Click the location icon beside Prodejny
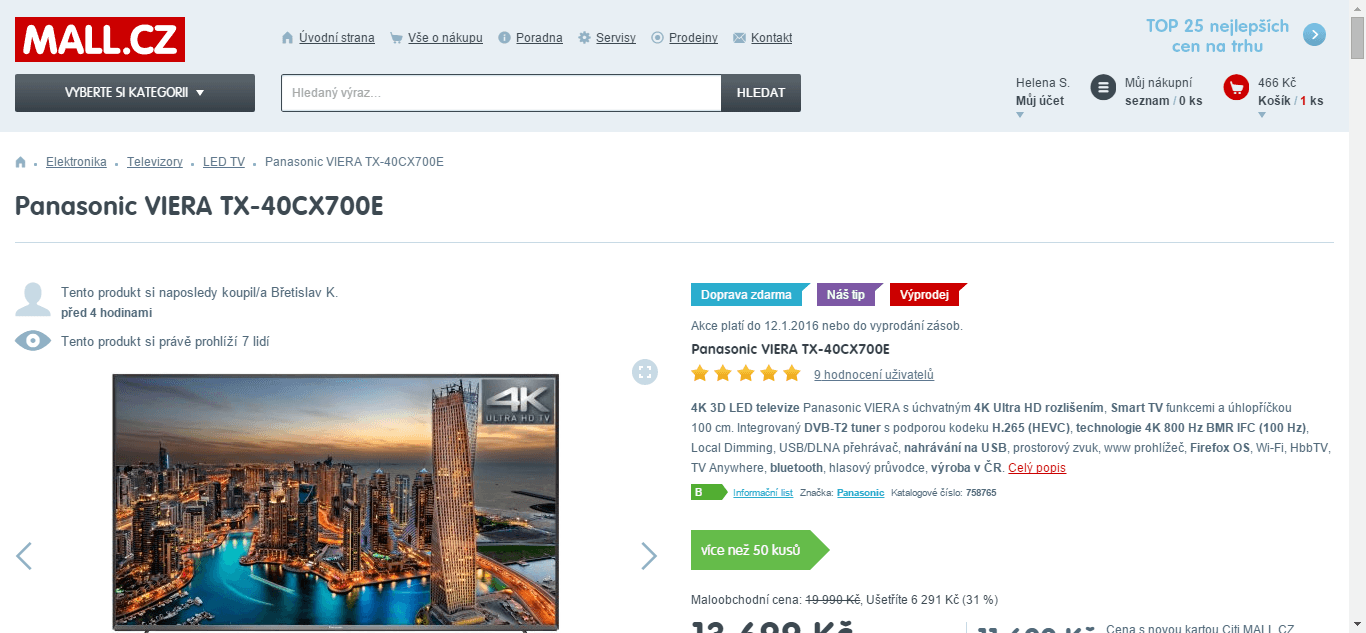This screenshot has height=633, width=1366. click(x=658, y=38)
